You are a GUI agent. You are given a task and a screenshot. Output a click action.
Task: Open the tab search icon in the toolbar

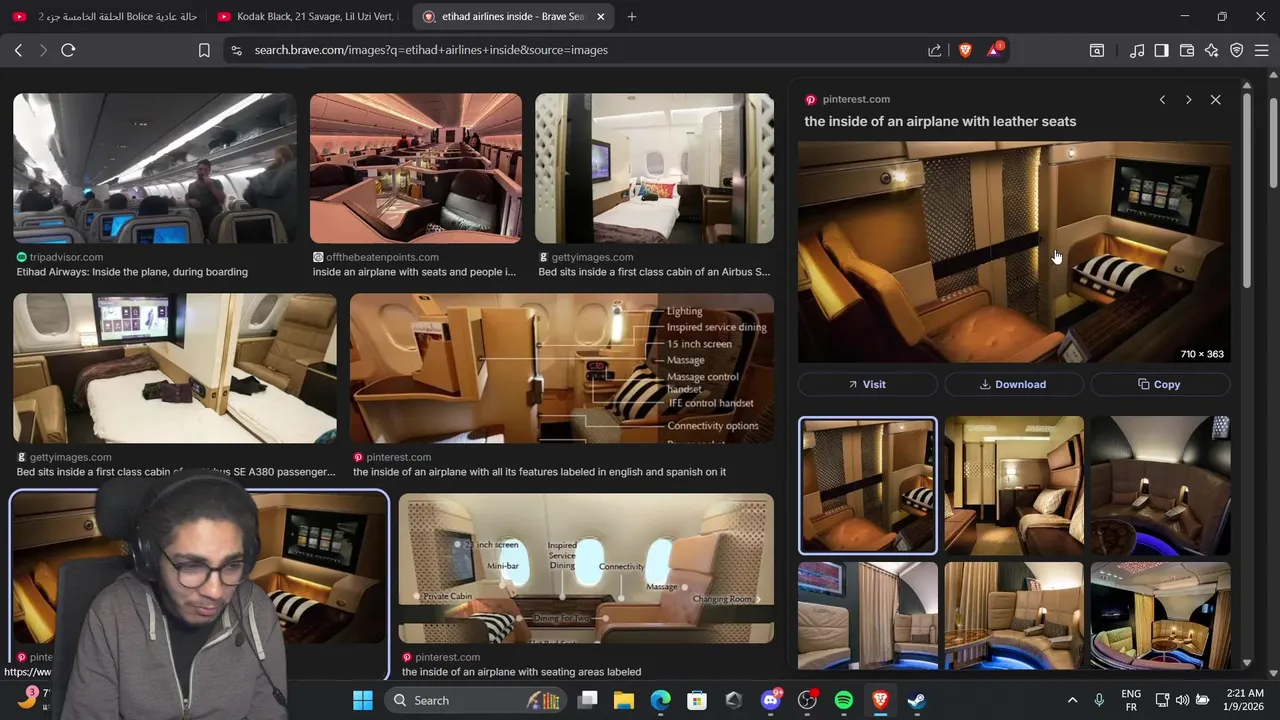1097,50
